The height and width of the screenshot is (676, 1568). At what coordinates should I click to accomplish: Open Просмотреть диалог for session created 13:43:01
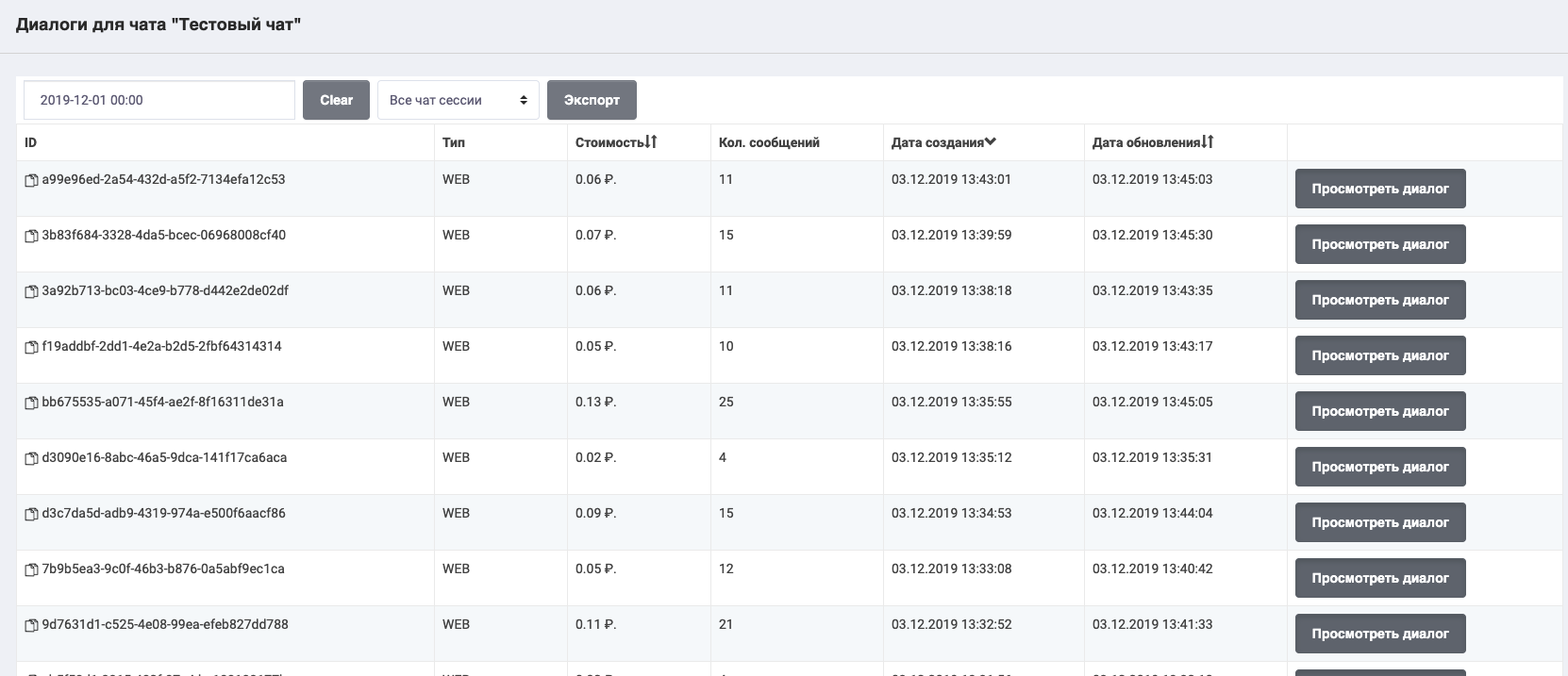tap(1379, 189)
